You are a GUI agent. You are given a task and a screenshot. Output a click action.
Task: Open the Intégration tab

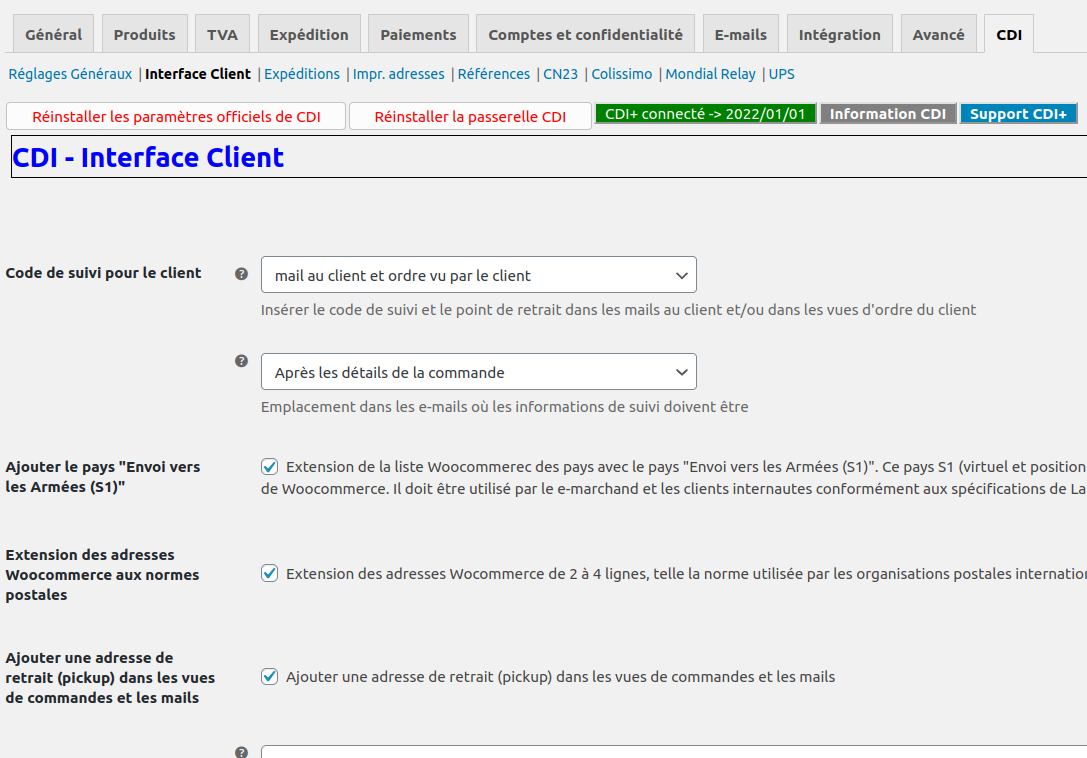pos(840,34)
